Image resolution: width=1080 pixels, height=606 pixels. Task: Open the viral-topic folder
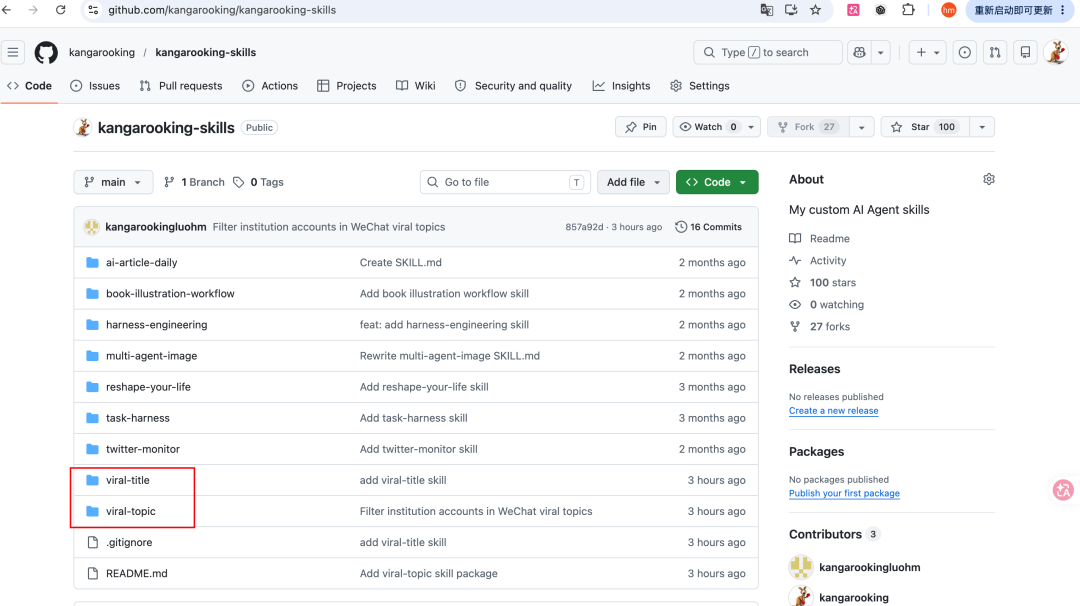pyautogui.click(x=131, y=511)
